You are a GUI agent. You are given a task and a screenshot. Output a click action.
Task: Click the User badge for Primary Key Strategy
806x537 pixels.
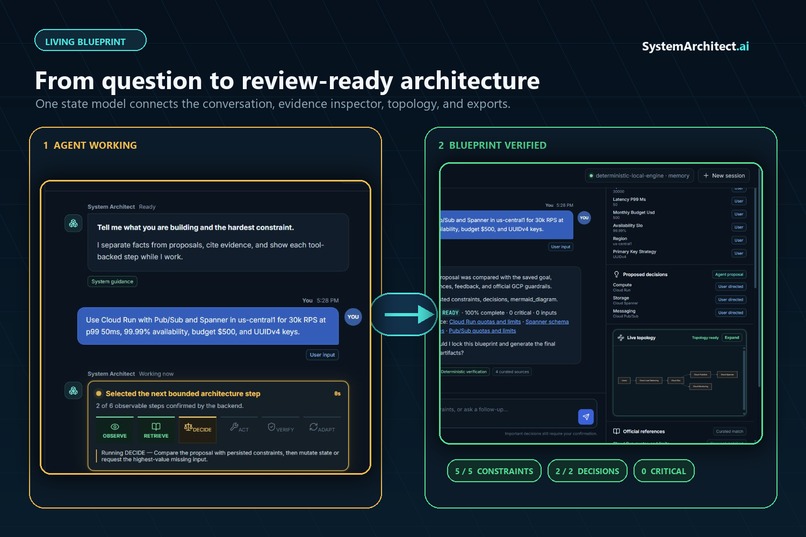(739, 253)
